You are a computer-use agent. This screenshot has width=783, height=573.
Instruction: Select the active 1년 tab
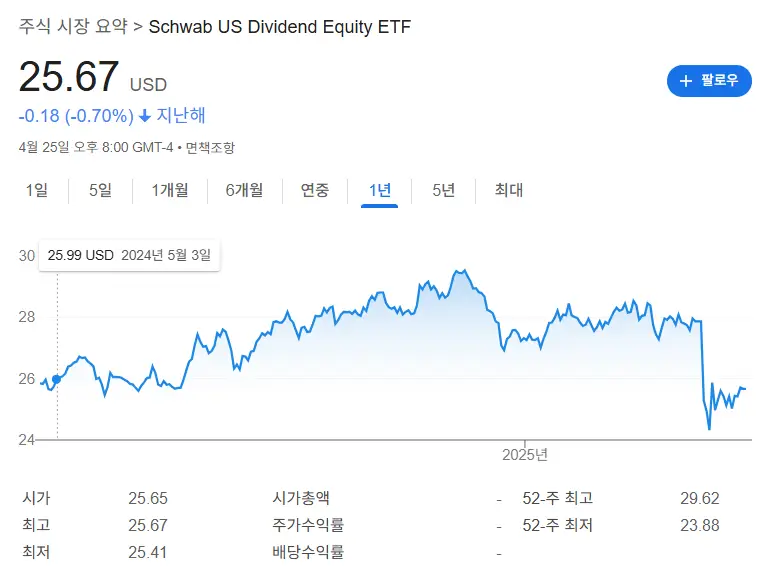click(380, 190)
